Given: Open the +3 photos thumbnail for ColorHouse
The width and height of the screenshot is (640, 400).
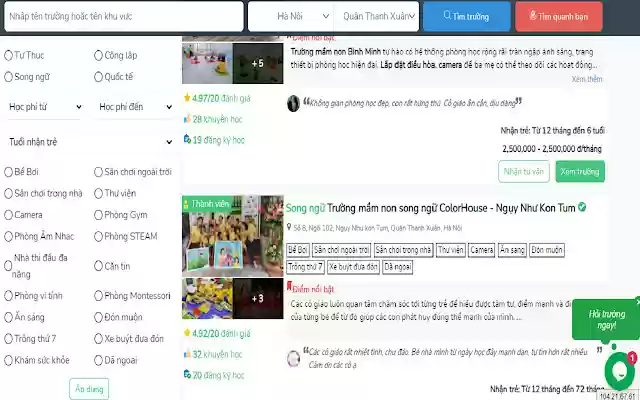Looking at the screenshot, I should 258,298.
